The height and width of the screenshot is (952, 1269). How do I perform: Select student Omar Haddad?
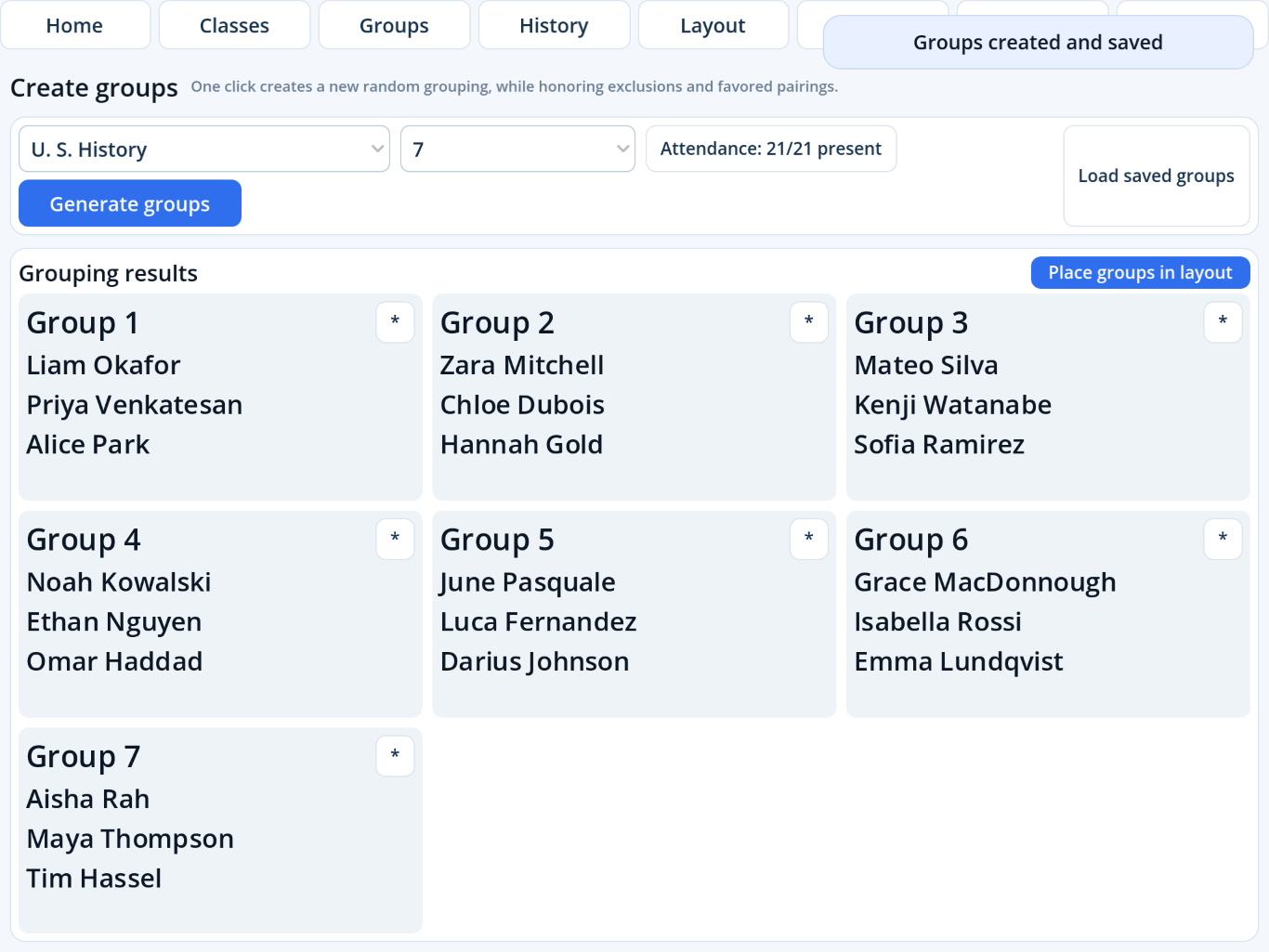114,661
